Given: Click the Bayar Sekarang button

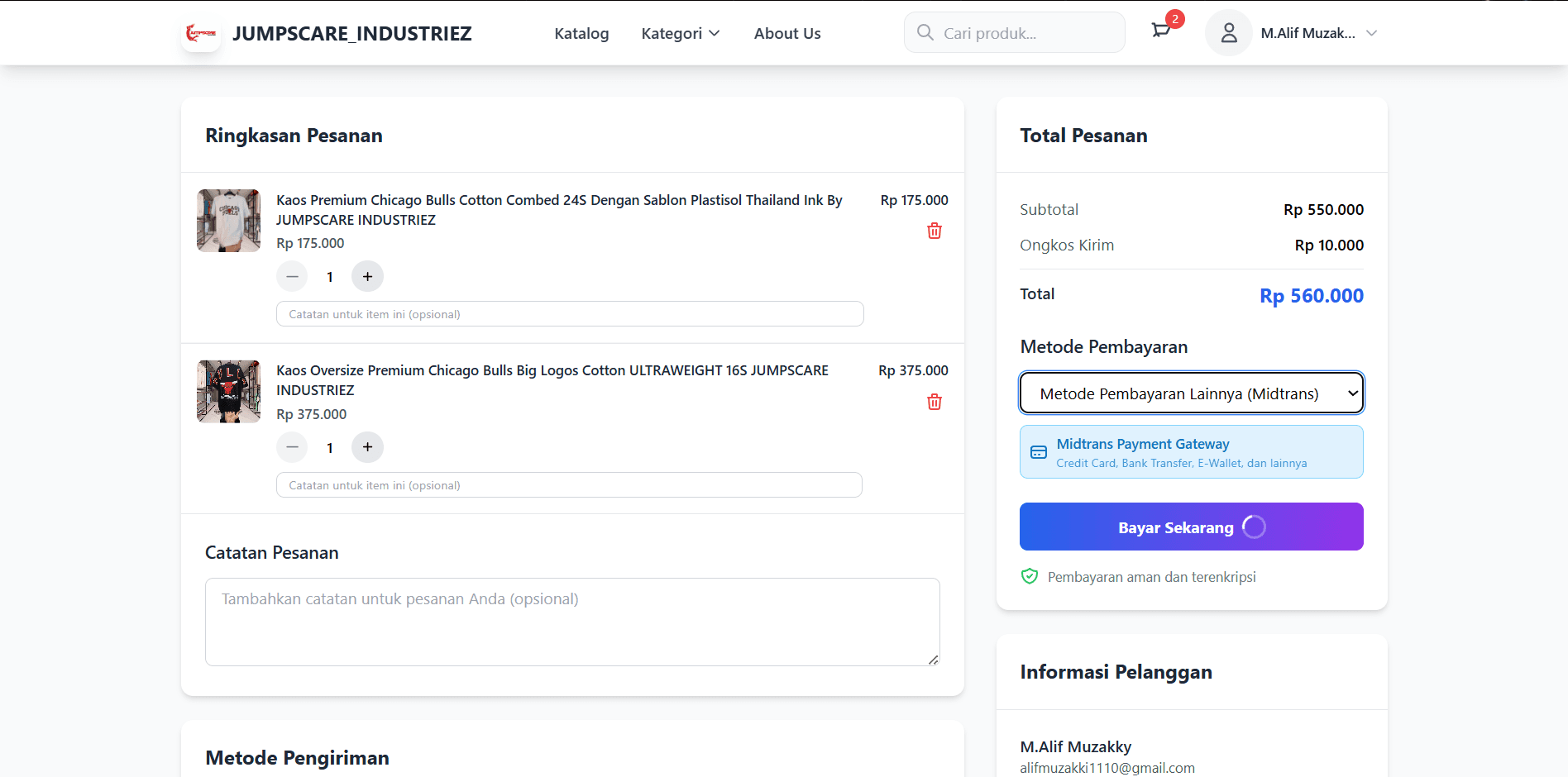Looking at the screenshot, I should click(x=1192, y=527).
